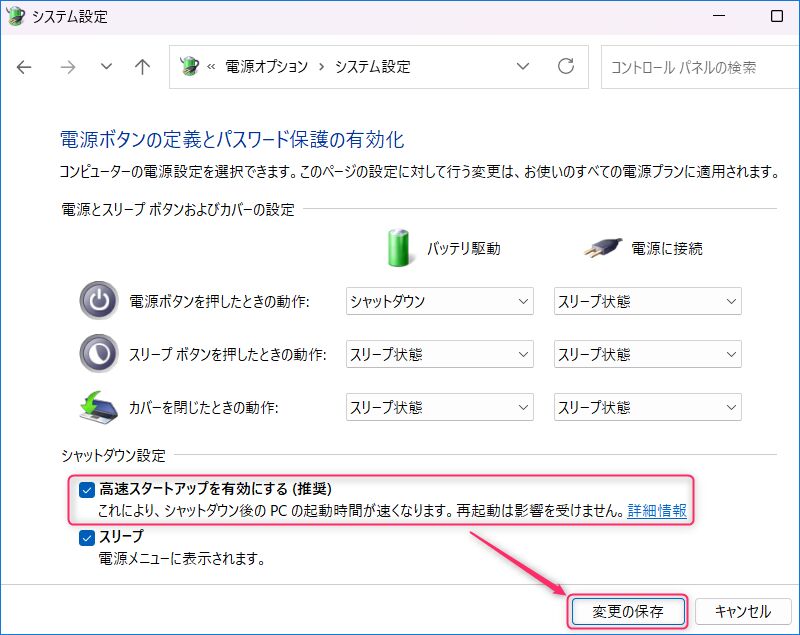Open plugged-in lid close action dropdown
Image resolution: width=800 pixels, height=635 pixels.
point(647,407)
